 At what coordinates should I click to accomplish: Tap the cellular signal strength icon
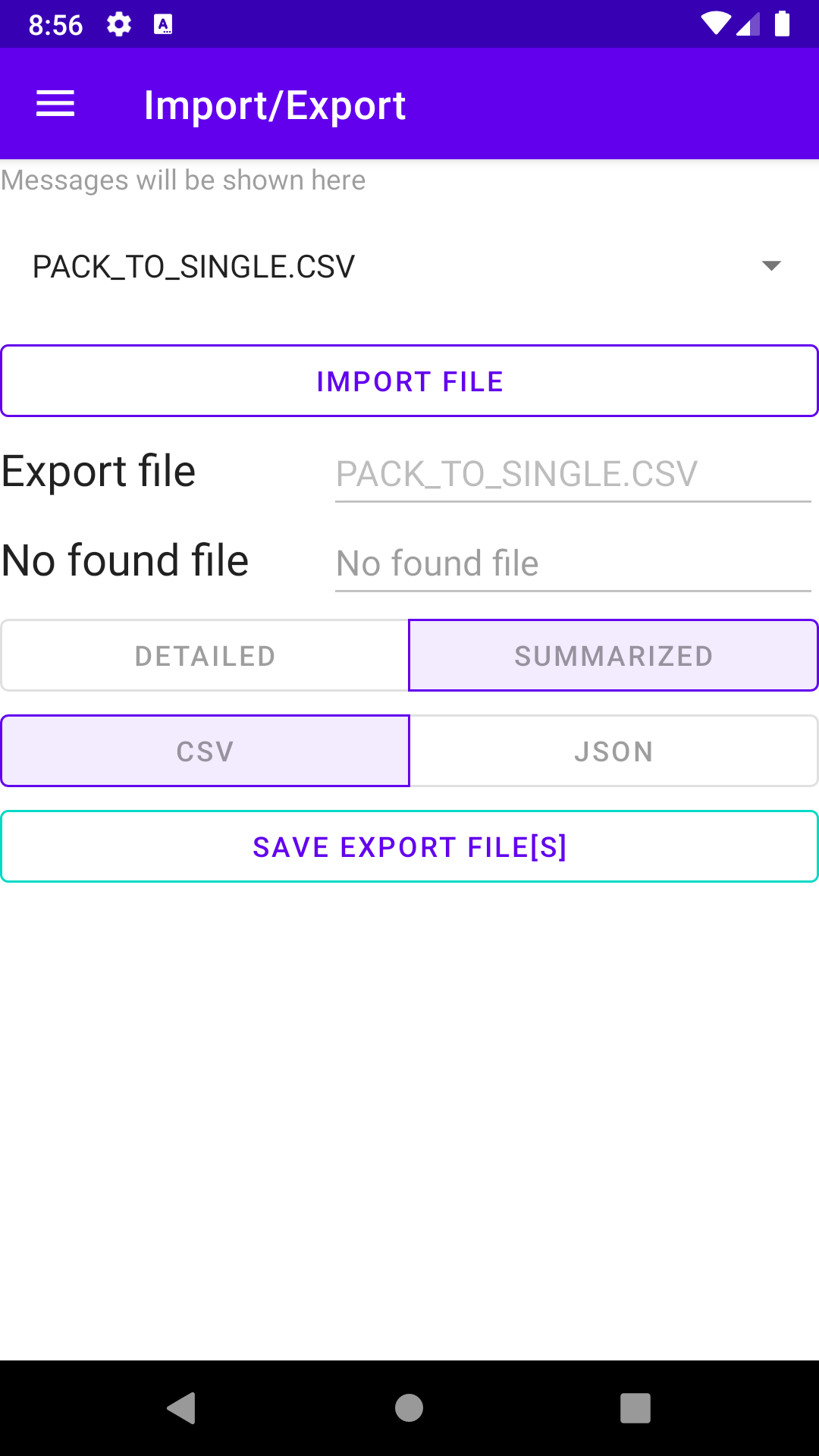click(748, 24)
